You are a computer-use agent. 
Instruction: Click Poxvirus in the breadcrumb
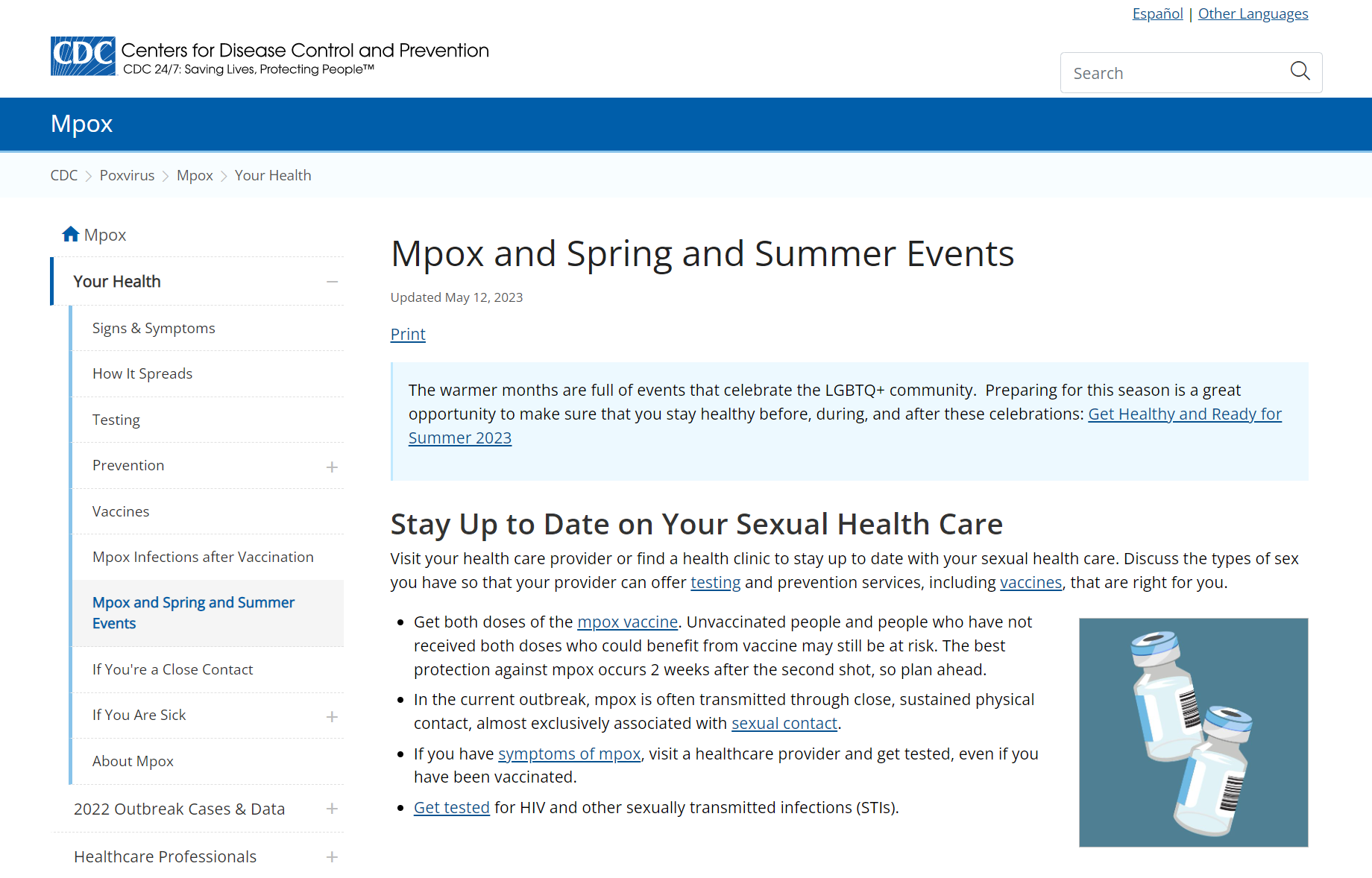click(127, 175)
